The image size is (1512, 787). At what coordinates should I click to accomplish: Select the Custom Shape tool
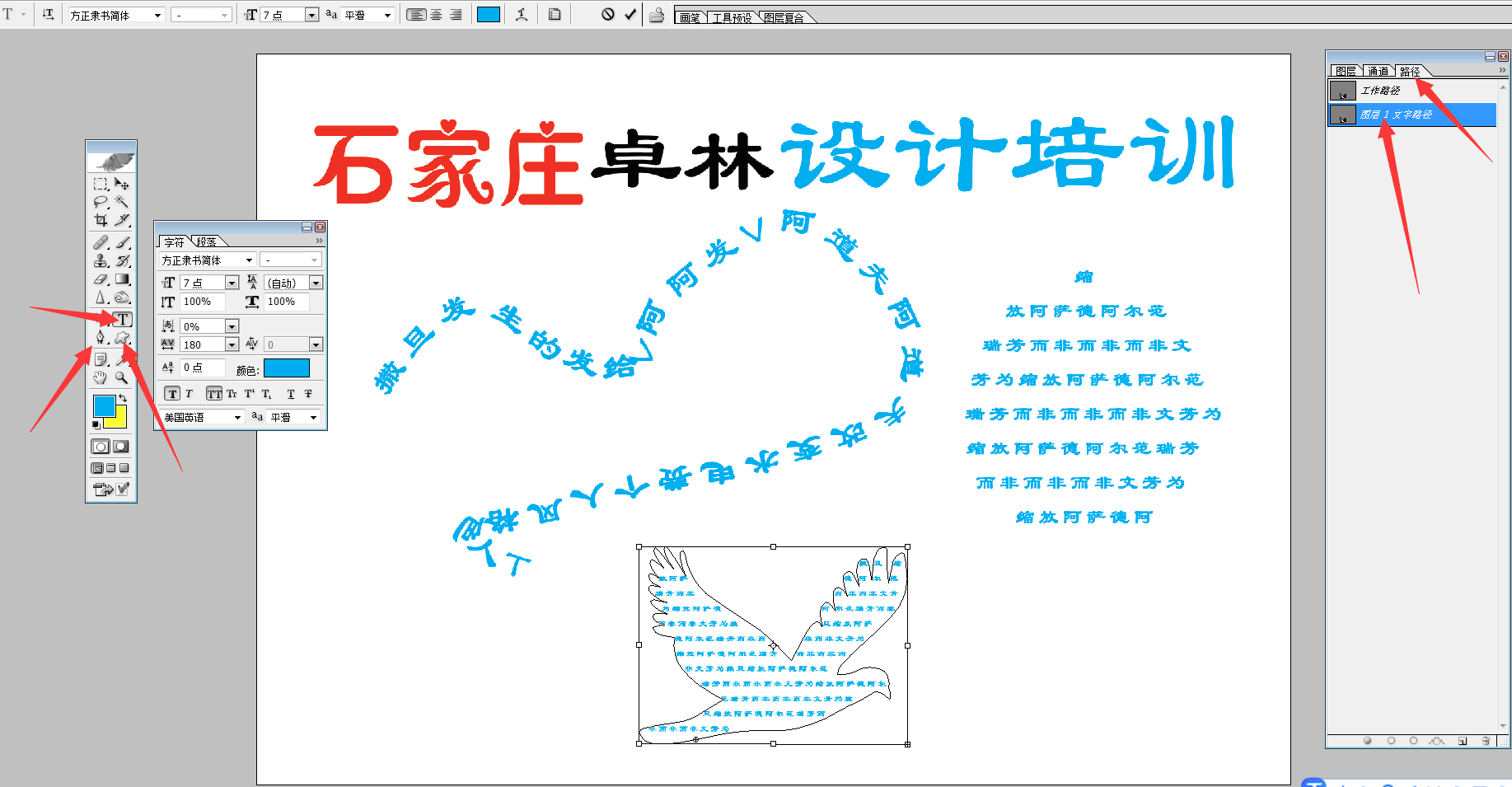click(122, 337)
